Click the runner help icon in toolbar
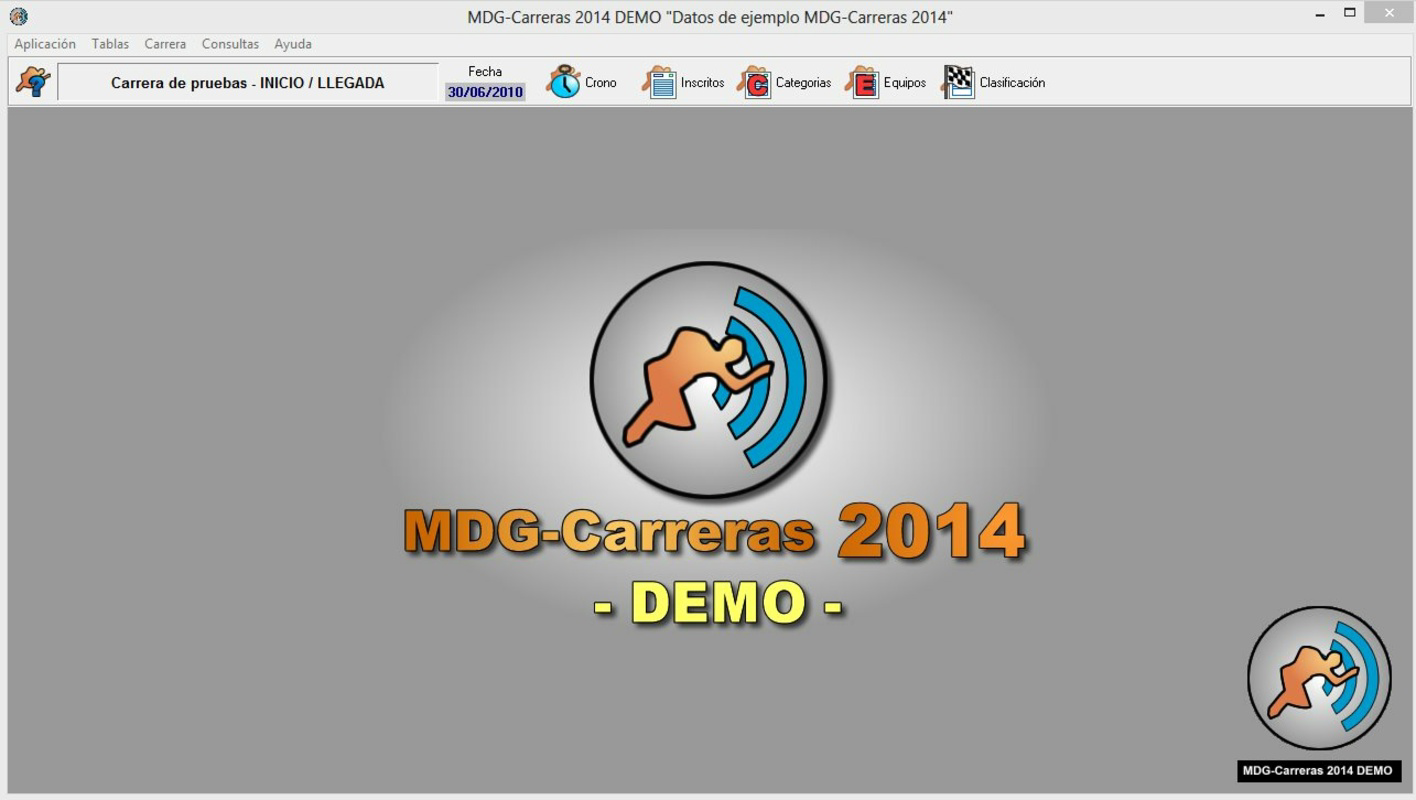The width and height of the screenshot is (1416, 800). [x=33, y=82]
